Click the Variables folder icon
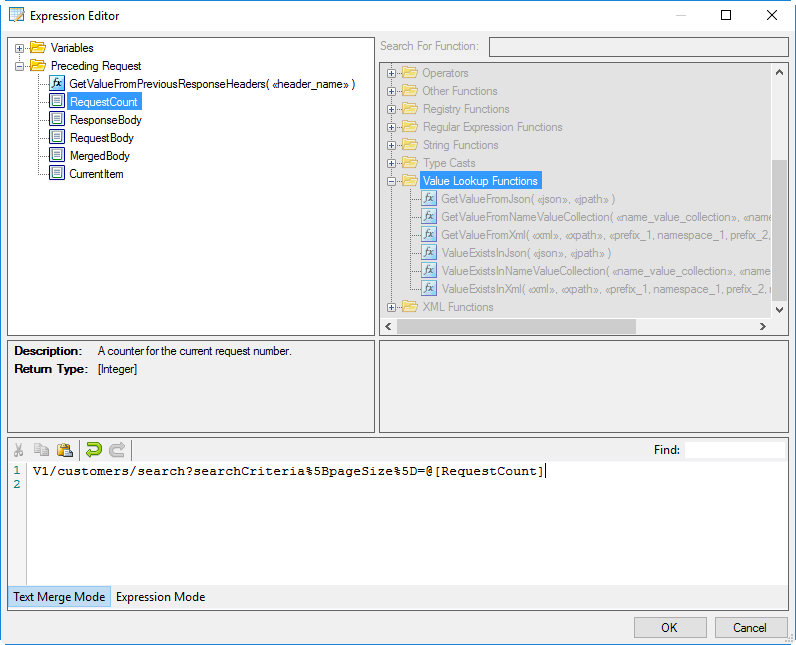This screenshot has height=645, width=796. [38, 47]
